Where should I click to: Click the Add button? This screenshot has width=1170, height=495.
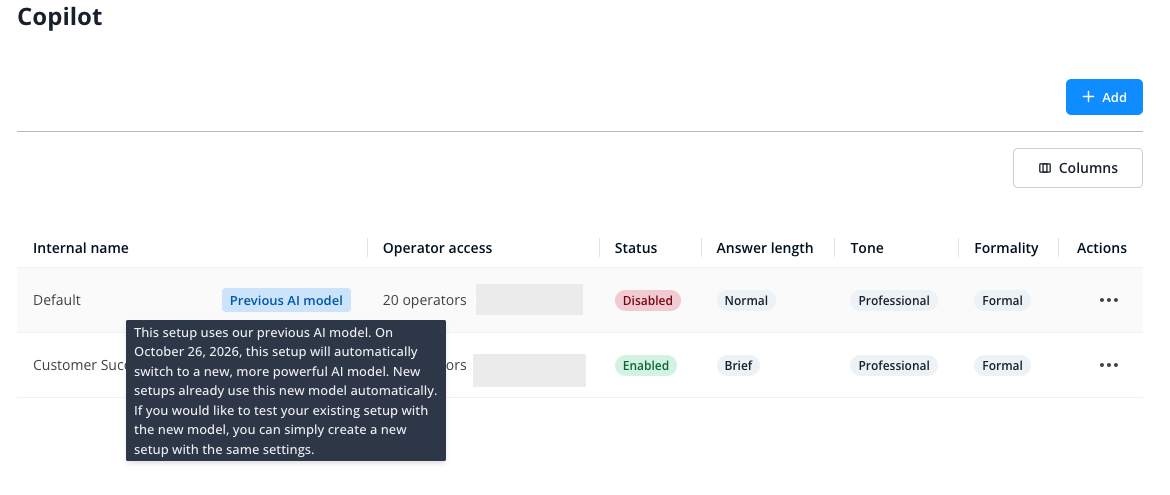(1104, 97)
